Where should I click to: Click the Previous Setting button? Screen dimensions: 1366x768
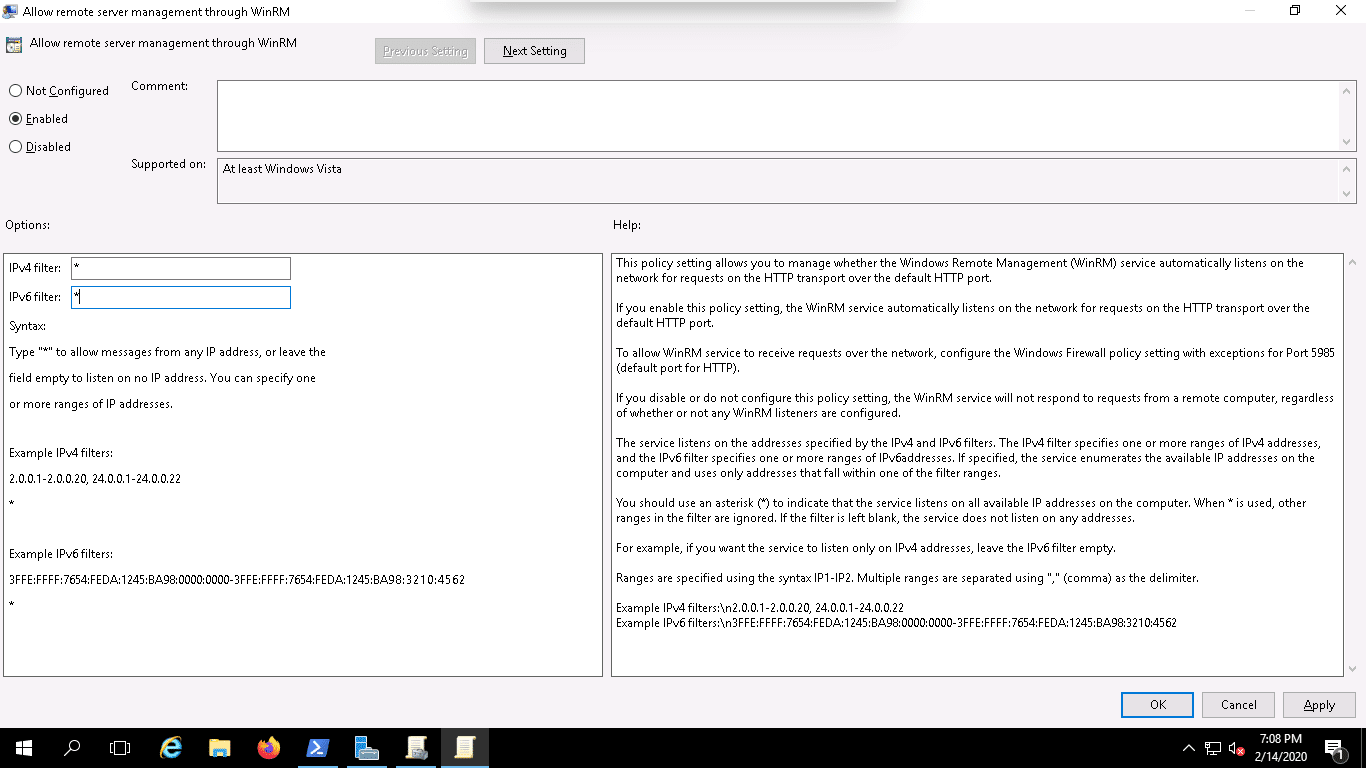[425, 51]
